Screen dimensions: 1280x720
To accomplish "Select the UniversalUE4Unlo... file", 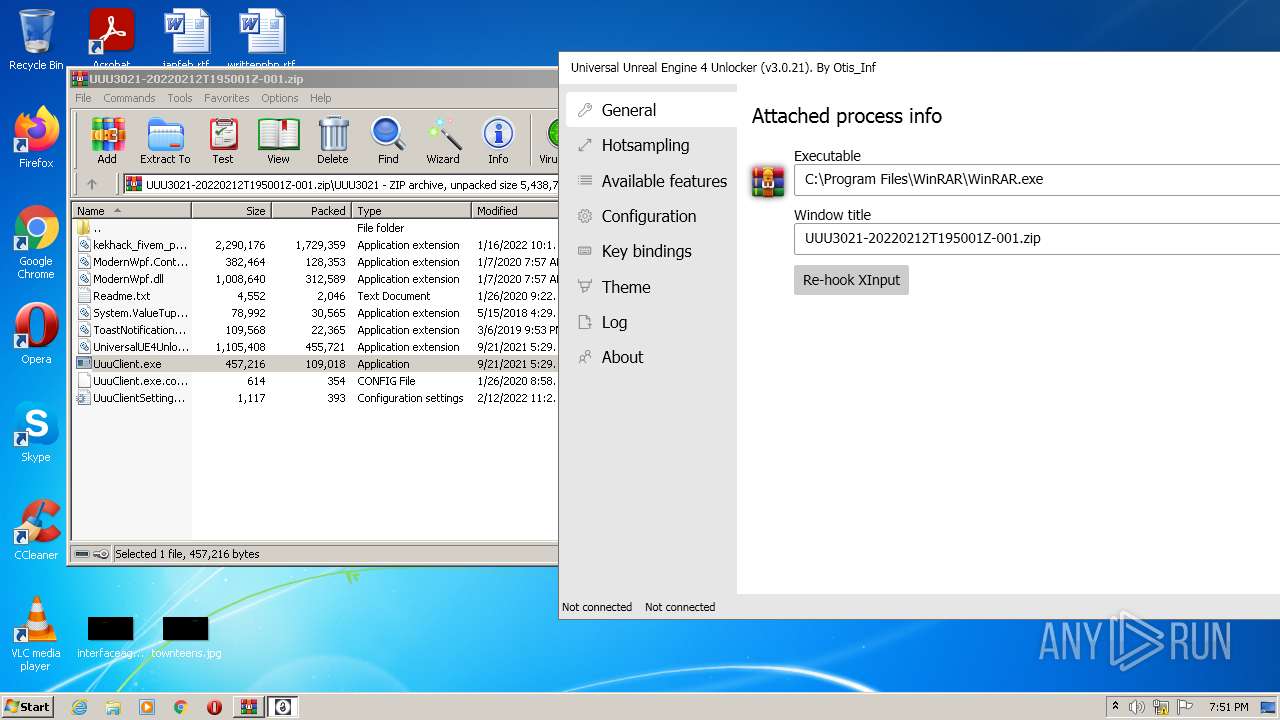I will click(x=315, y=347).
